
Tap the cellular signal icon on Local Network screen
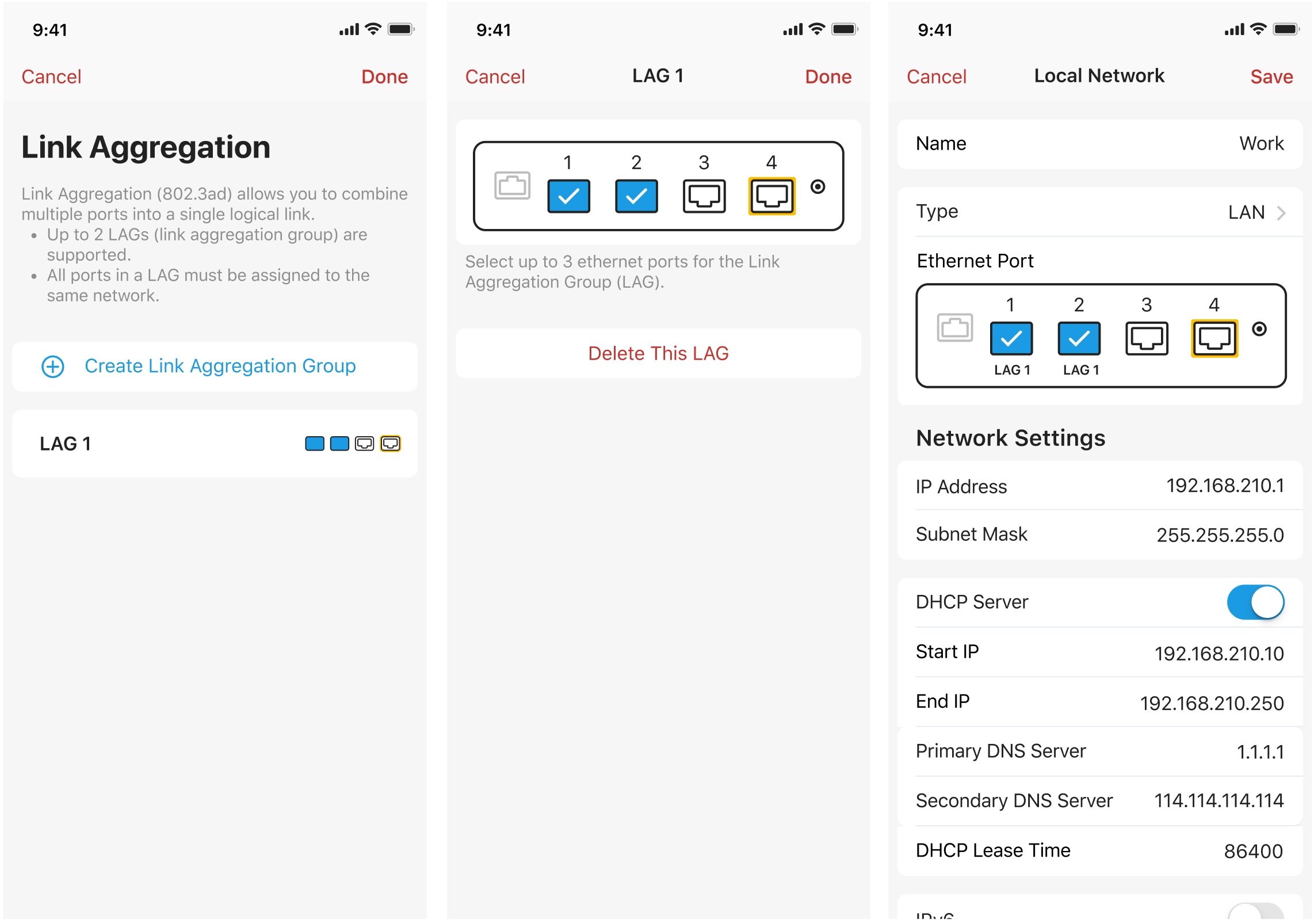(1235, 29)
